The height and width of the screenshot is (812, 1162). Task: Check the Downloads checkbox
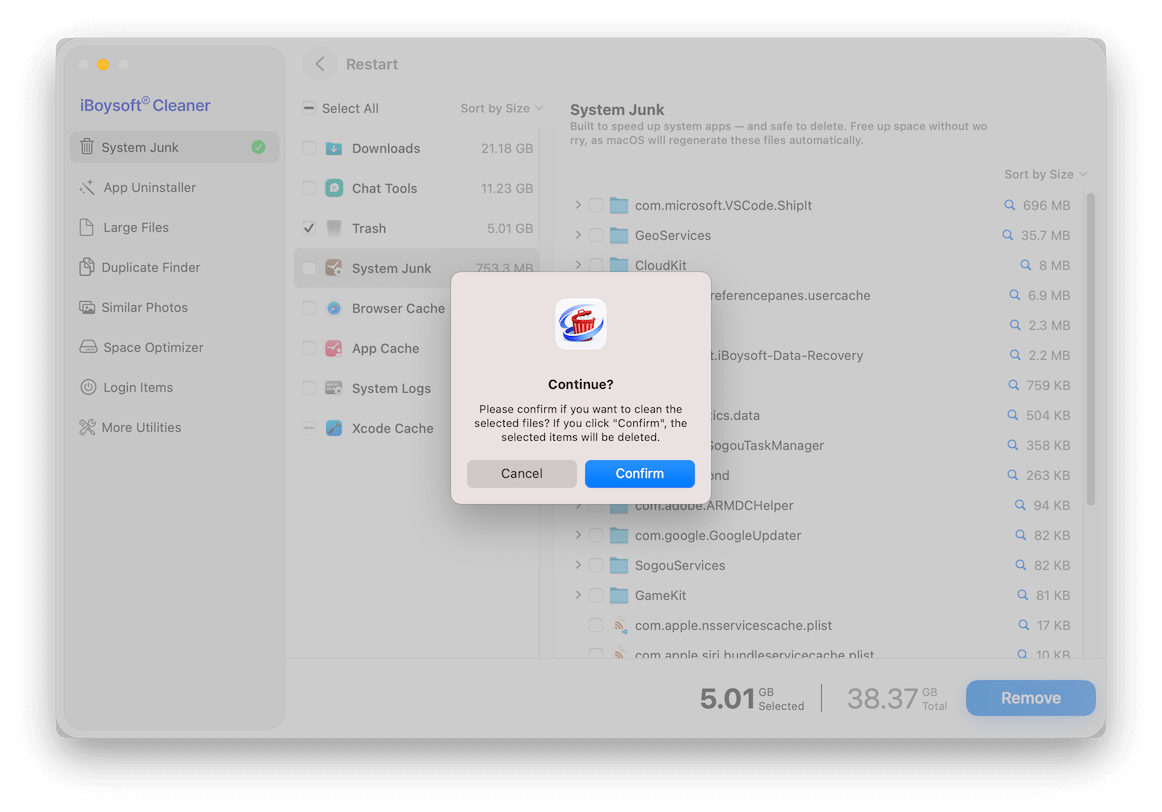(309, 149)
